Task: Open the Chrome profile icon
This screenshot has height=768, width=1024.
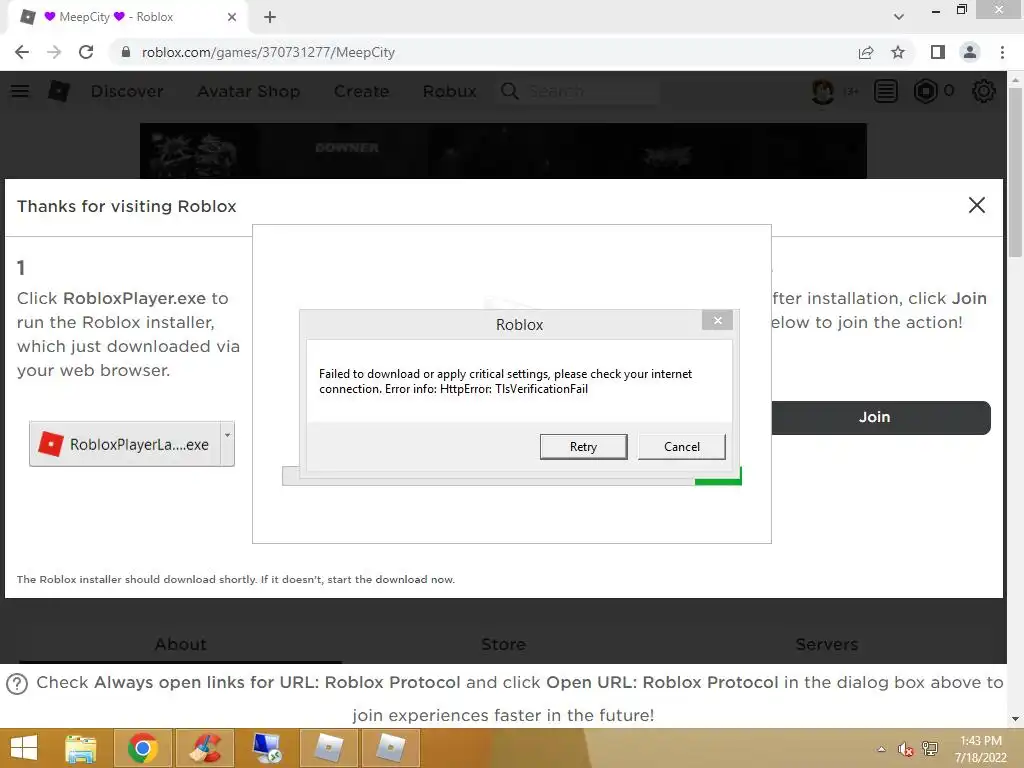Action: click(970, 52)
